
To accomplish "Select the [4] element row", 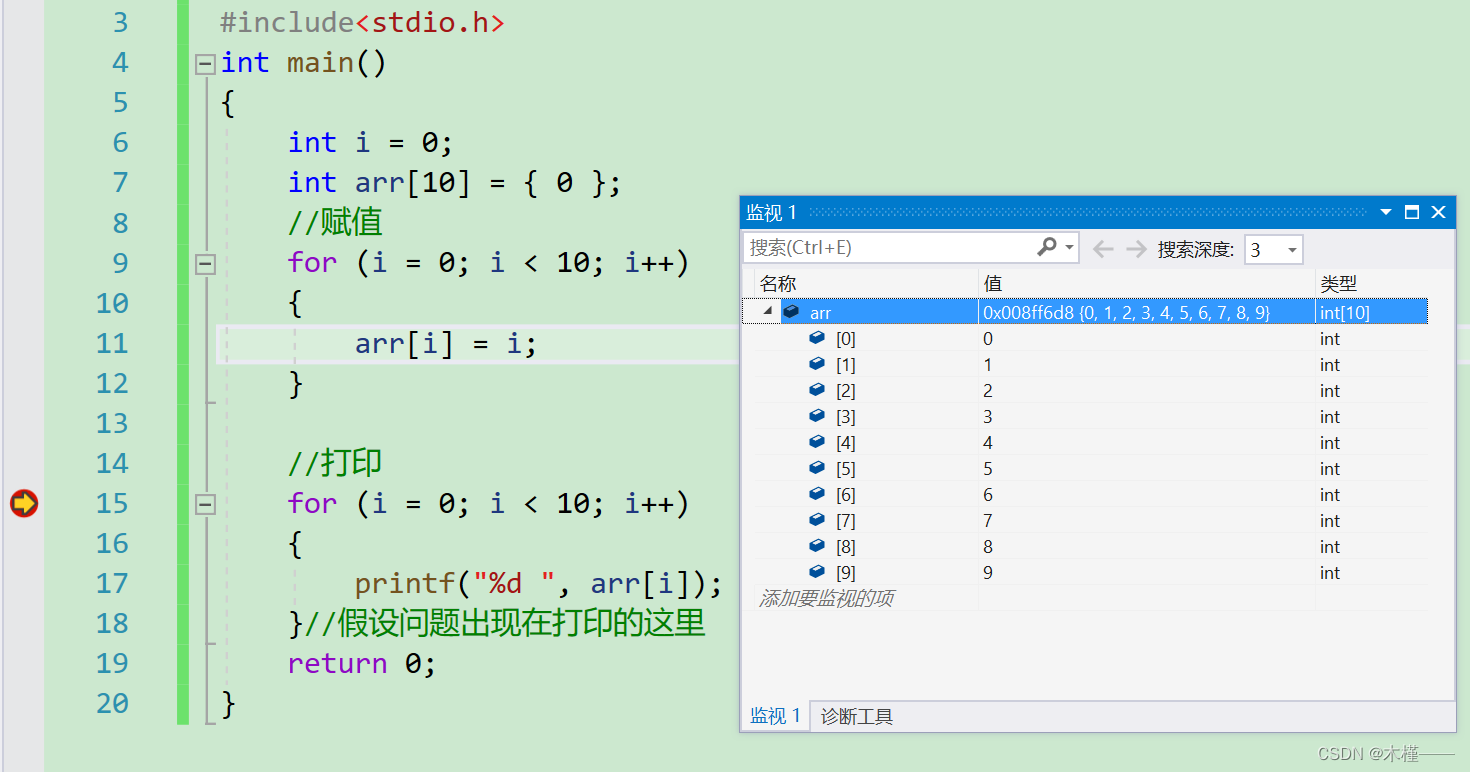I will [x=1085, y=443].
